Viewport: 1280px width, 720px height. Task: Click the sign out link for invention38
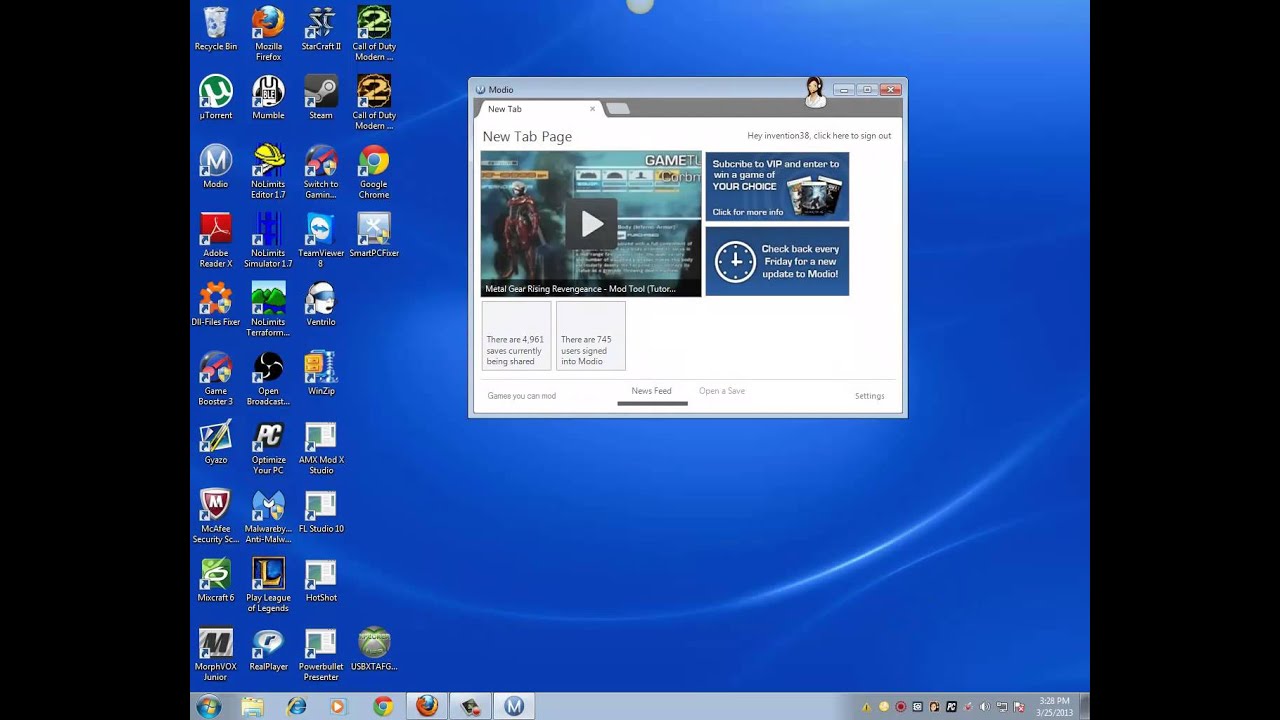[x=819, y=136]
